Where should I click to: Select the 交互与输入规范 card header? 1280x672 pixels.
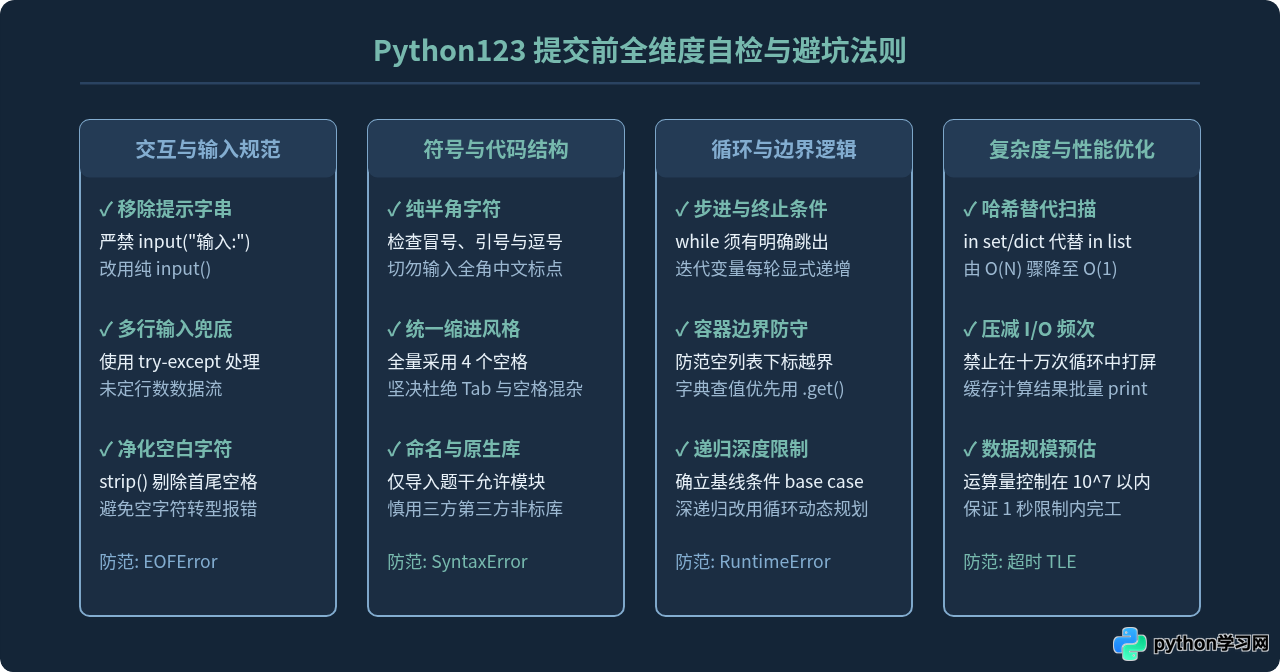[208, 149]
